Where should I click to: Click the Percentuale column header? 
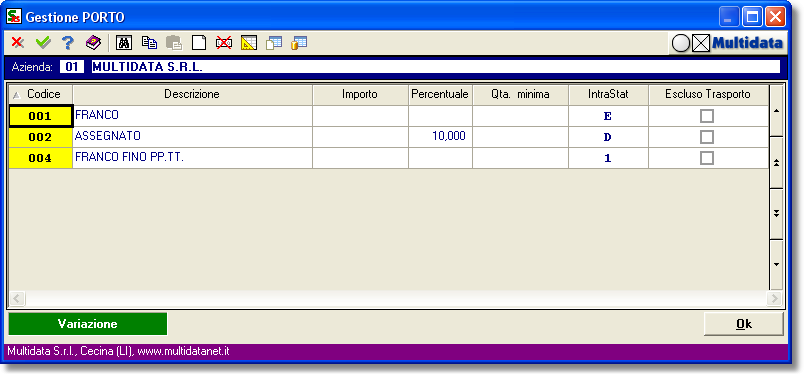(440, 94)
